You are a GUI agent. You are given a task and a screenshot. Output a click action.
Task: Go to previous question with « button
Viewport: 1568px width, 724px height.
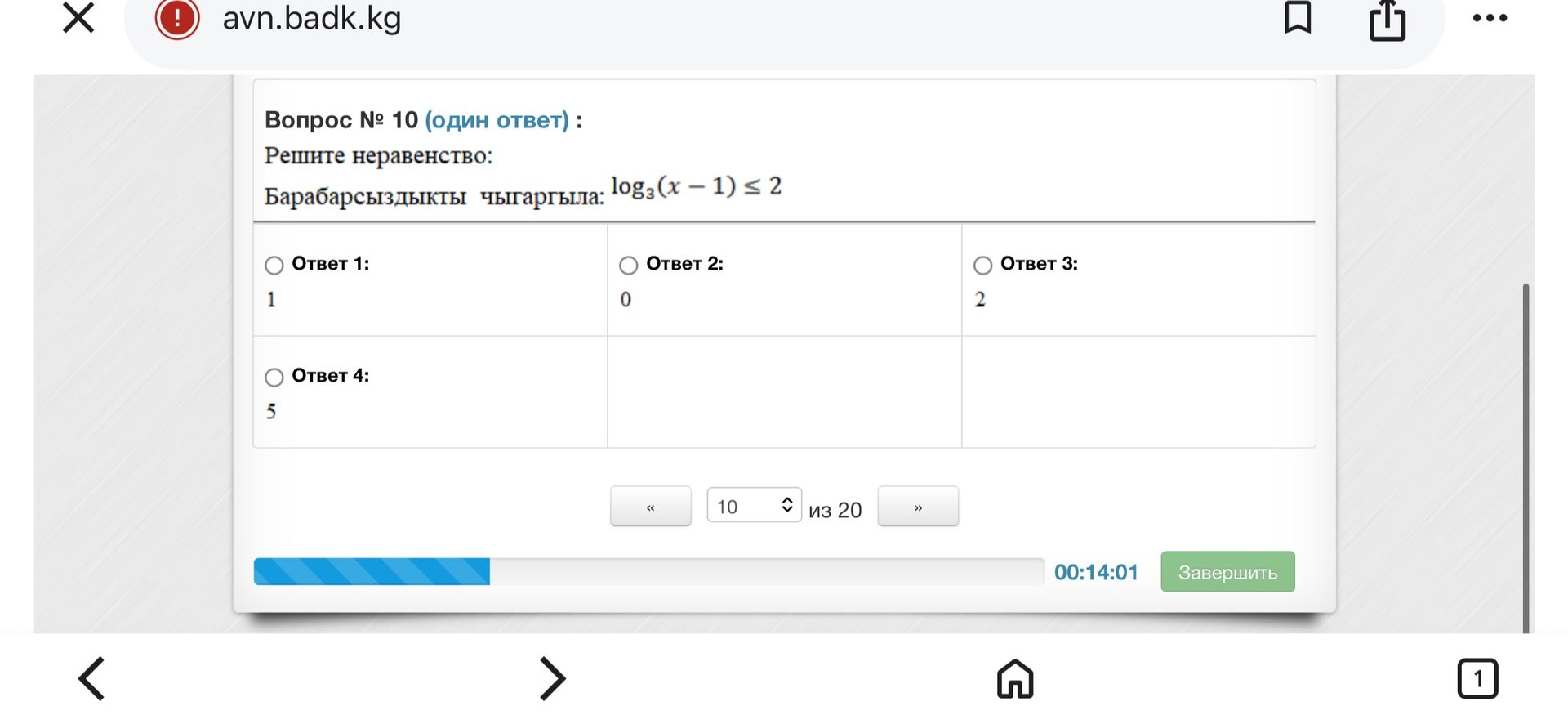pyautogui.click(x=651, y=507)
